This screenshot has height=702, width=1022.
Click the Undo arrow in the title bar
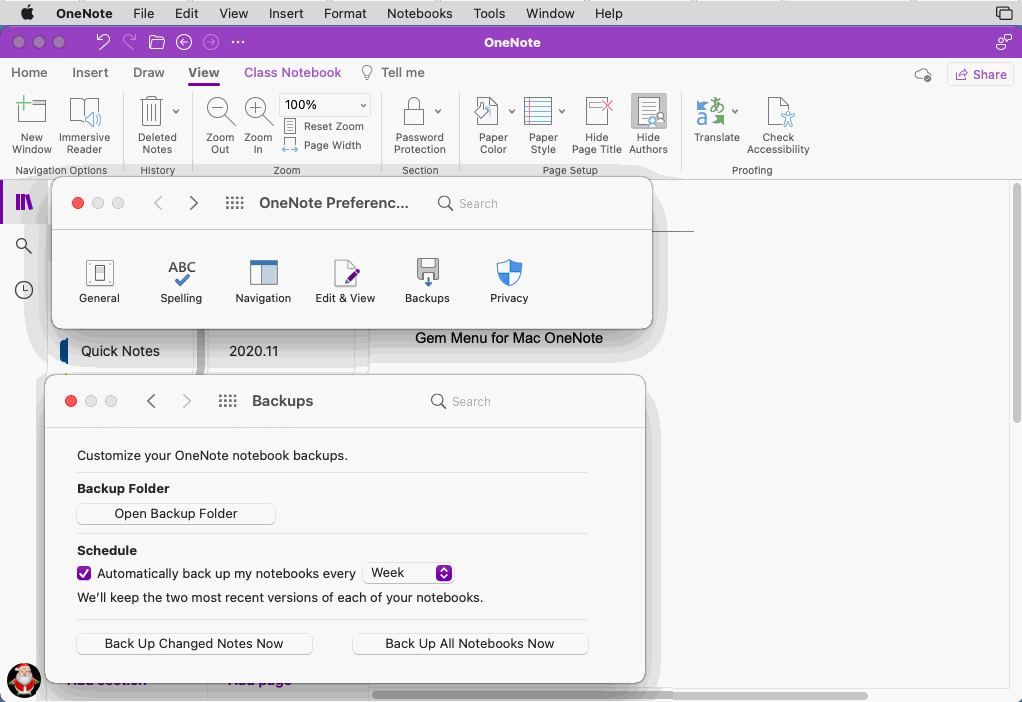pyautogui.click(x=103, y=42)
